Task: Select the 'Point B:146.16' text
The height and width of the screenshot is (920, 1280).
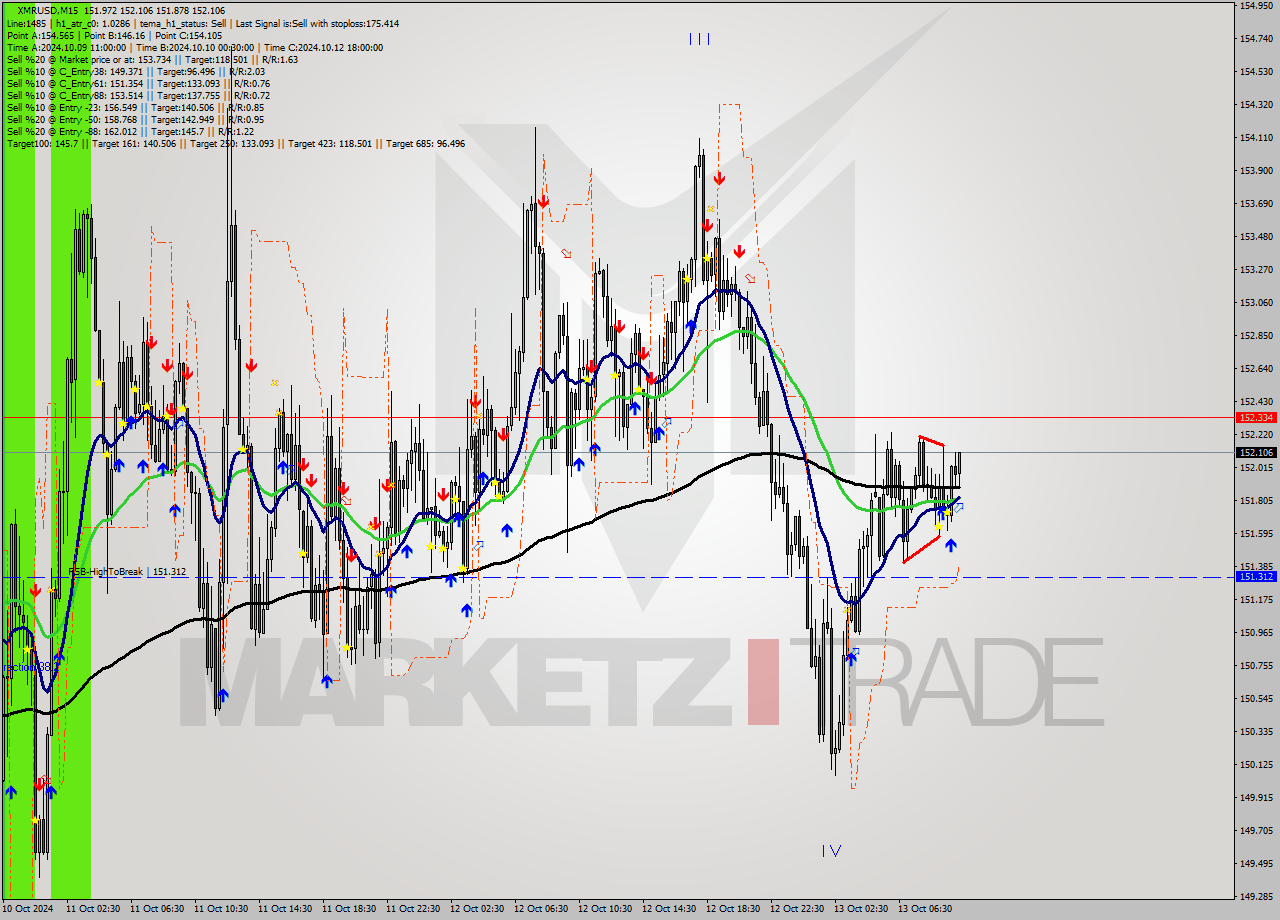Action: pos(116,35)
